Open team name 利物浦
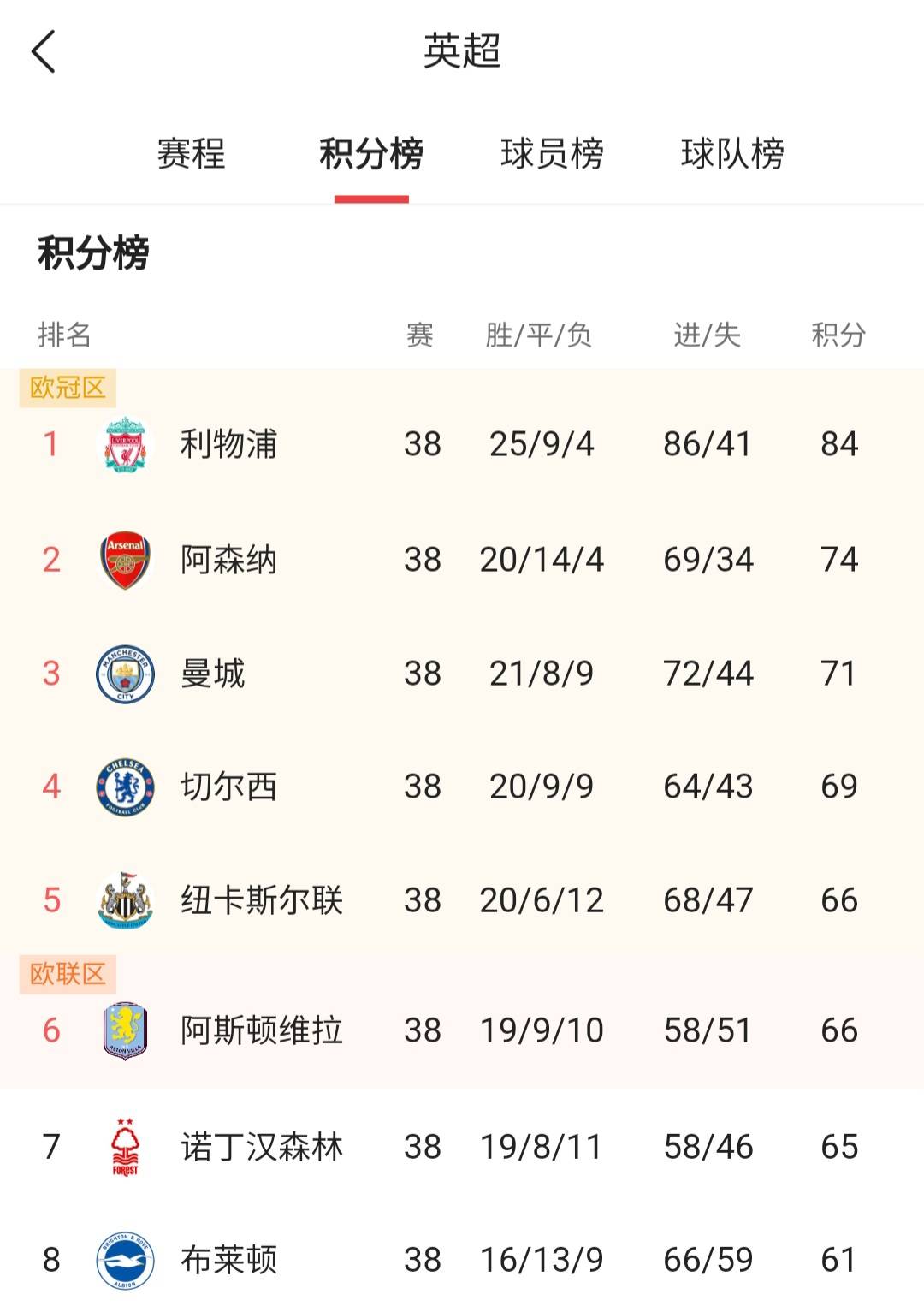 228,444
